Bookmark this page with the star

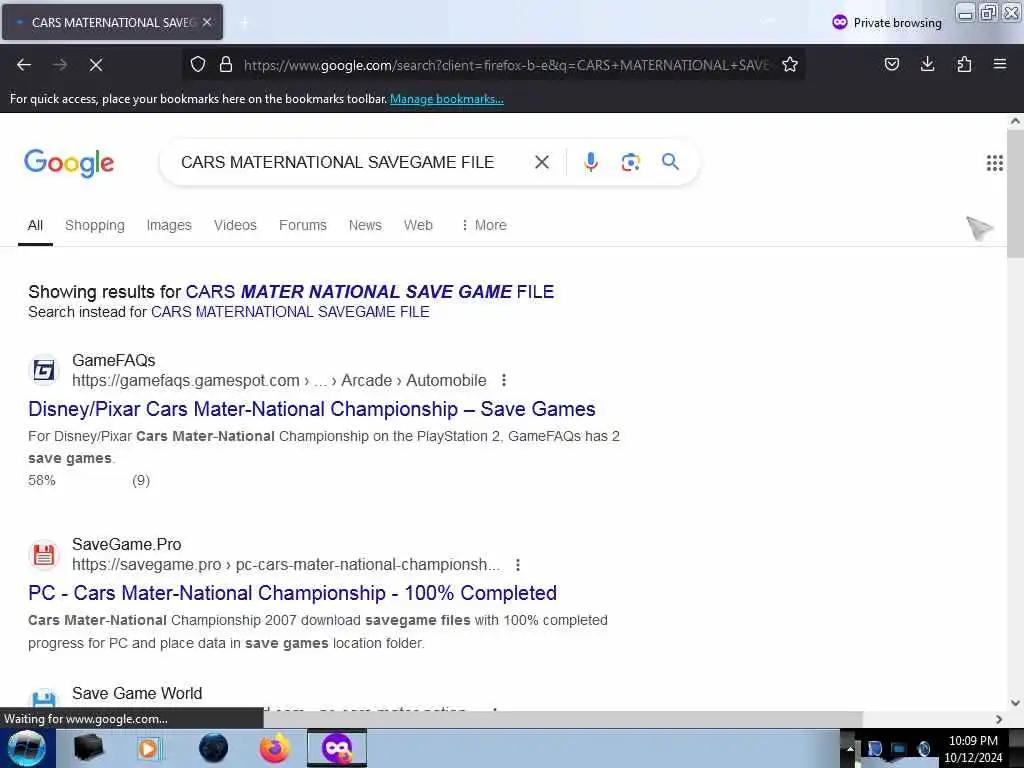(790, 64)
